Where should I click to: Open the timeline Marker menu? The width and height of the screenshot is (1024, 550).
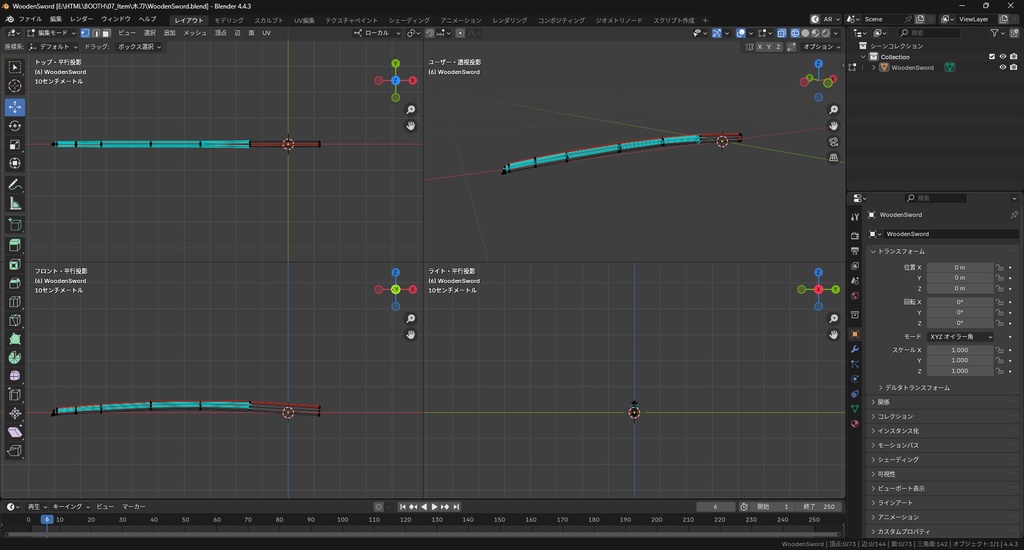pos(134,507)
